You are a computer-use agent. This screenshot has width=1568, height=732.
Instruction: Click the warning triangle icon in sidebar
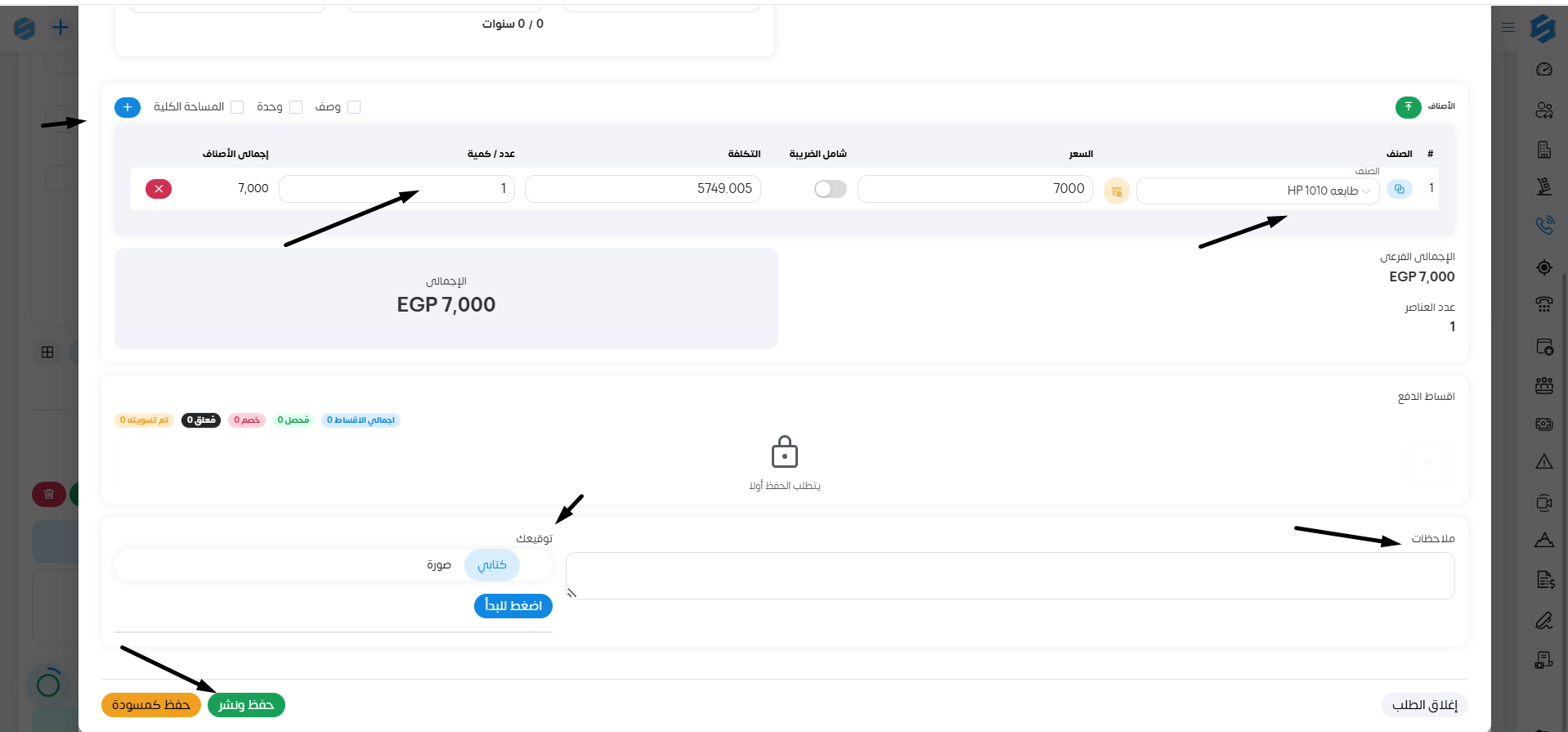coord(1543,462)
